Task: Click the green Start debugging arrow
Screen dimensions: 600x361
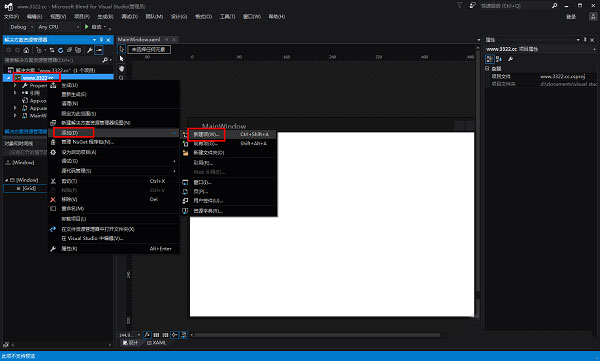Action: click(87, 27)
